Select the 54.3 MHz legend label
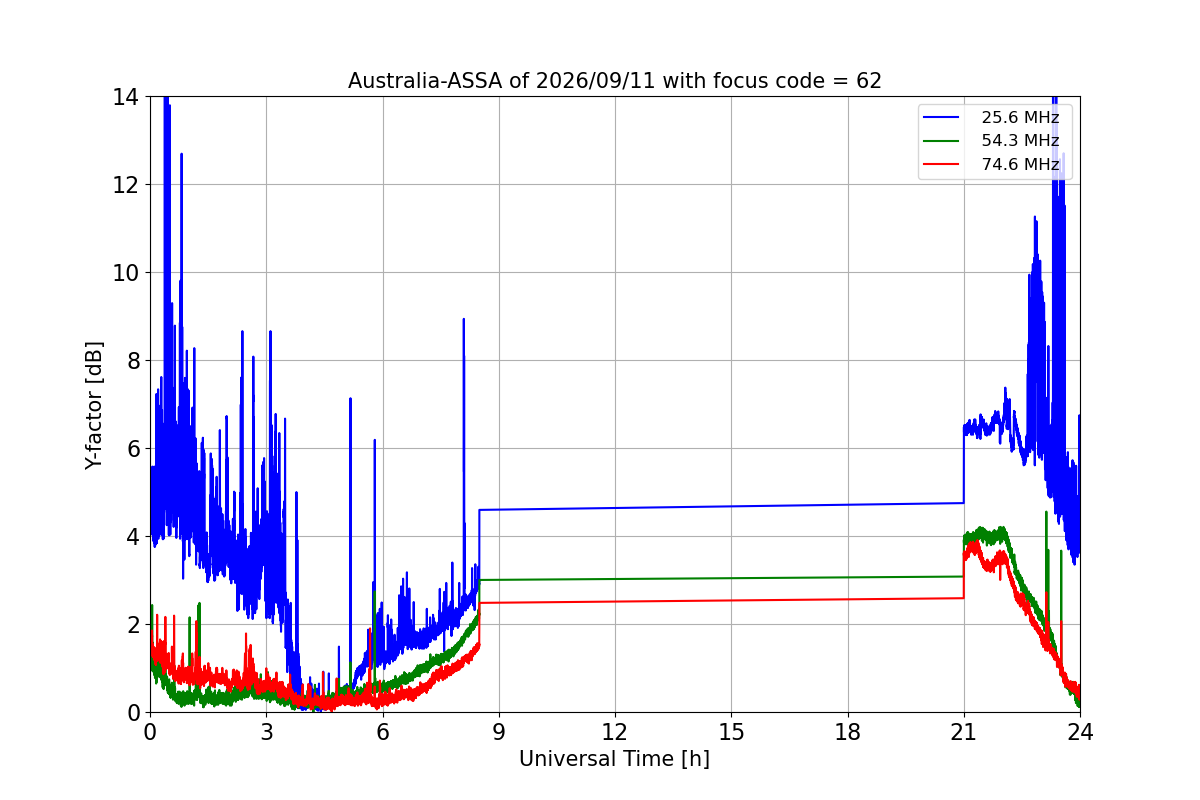 pyautogui.click(x=1020, y=141)
